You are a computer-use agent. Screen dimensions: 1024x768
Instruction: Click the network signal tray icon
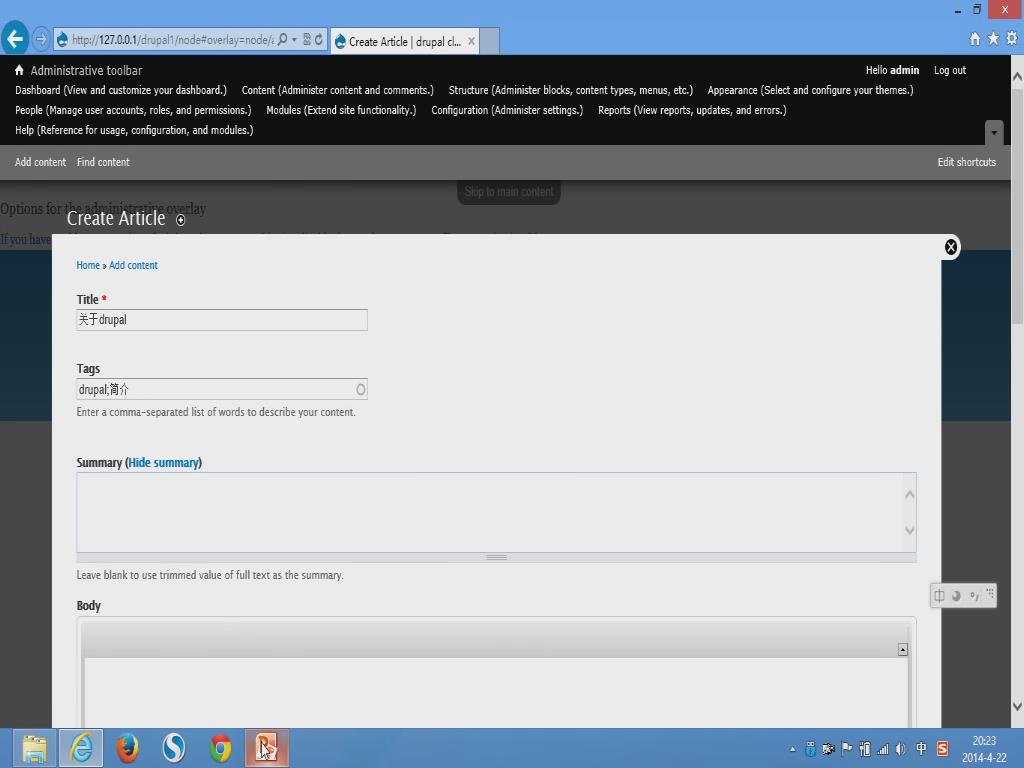[x=883, y=749]
